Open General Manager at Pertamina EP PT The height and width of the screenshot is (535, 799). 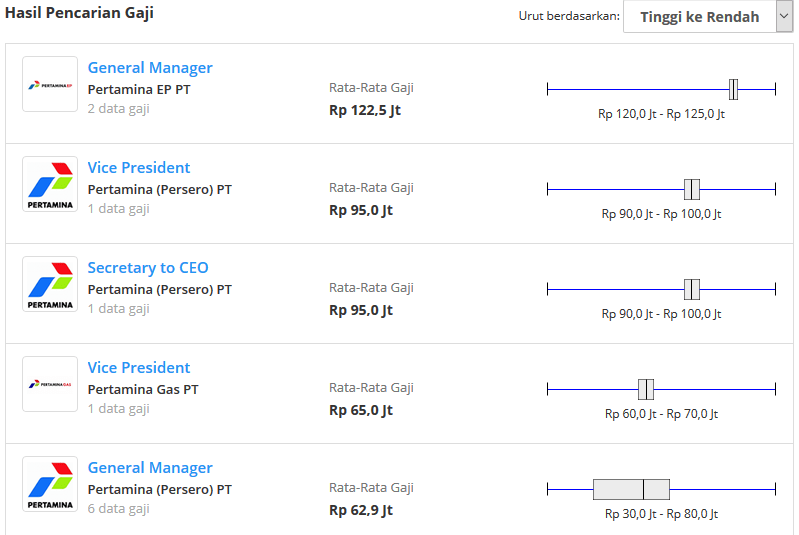(x=150, y=68)
